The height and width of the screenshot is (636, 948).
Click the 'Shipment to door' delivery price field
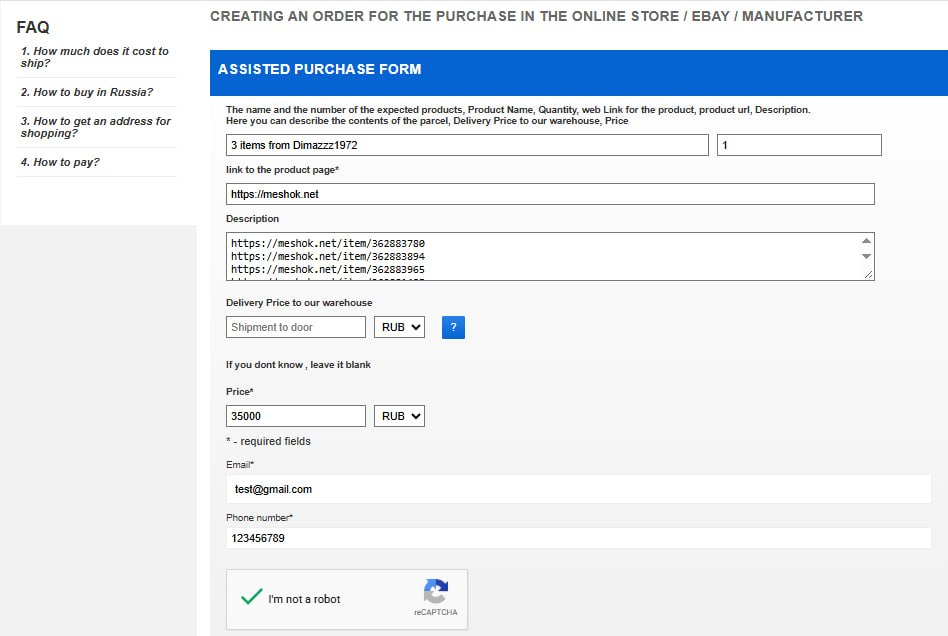point(296,327)
